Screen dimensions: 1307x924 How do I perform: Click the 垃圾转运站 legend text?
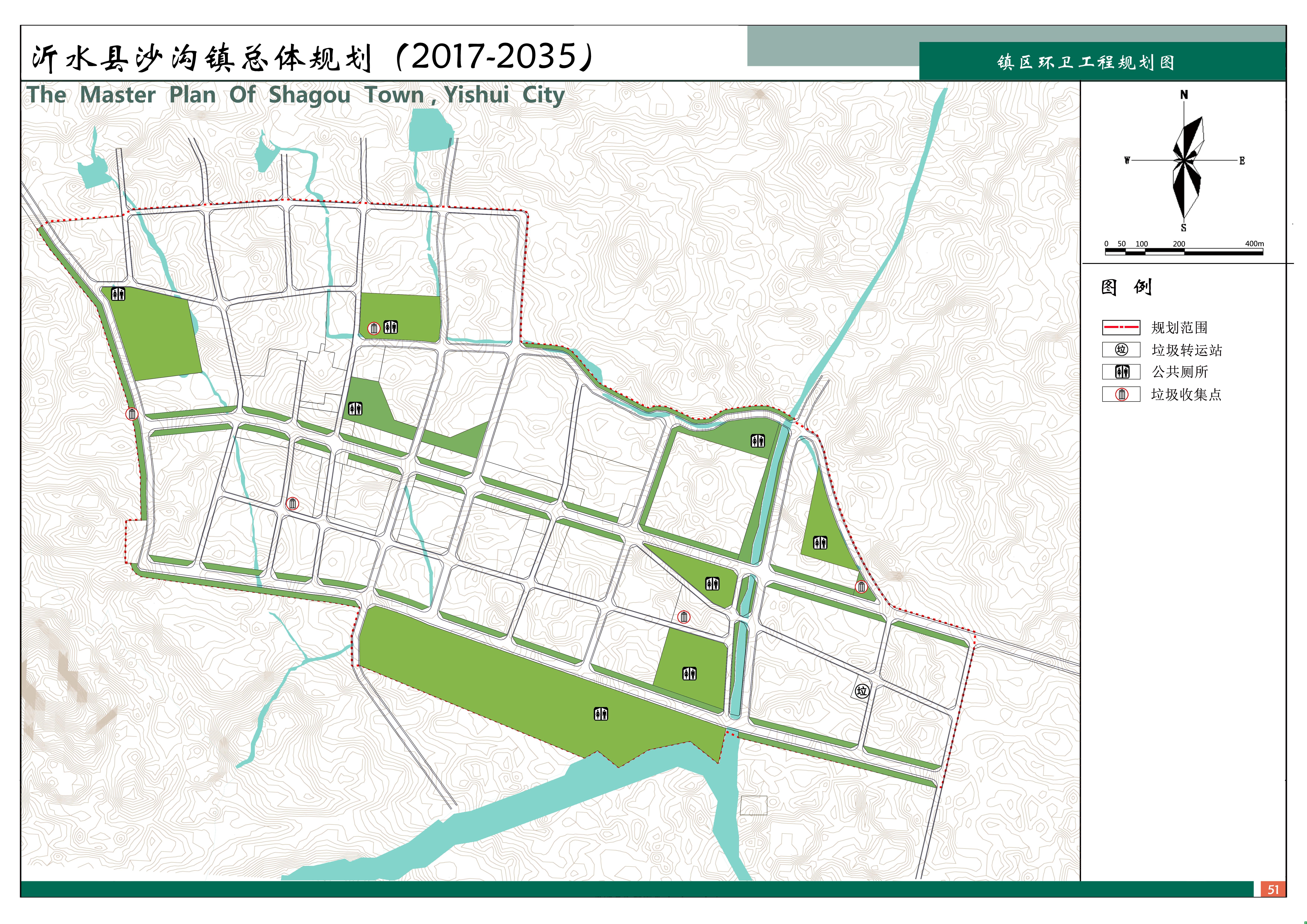pos(1187,350)
